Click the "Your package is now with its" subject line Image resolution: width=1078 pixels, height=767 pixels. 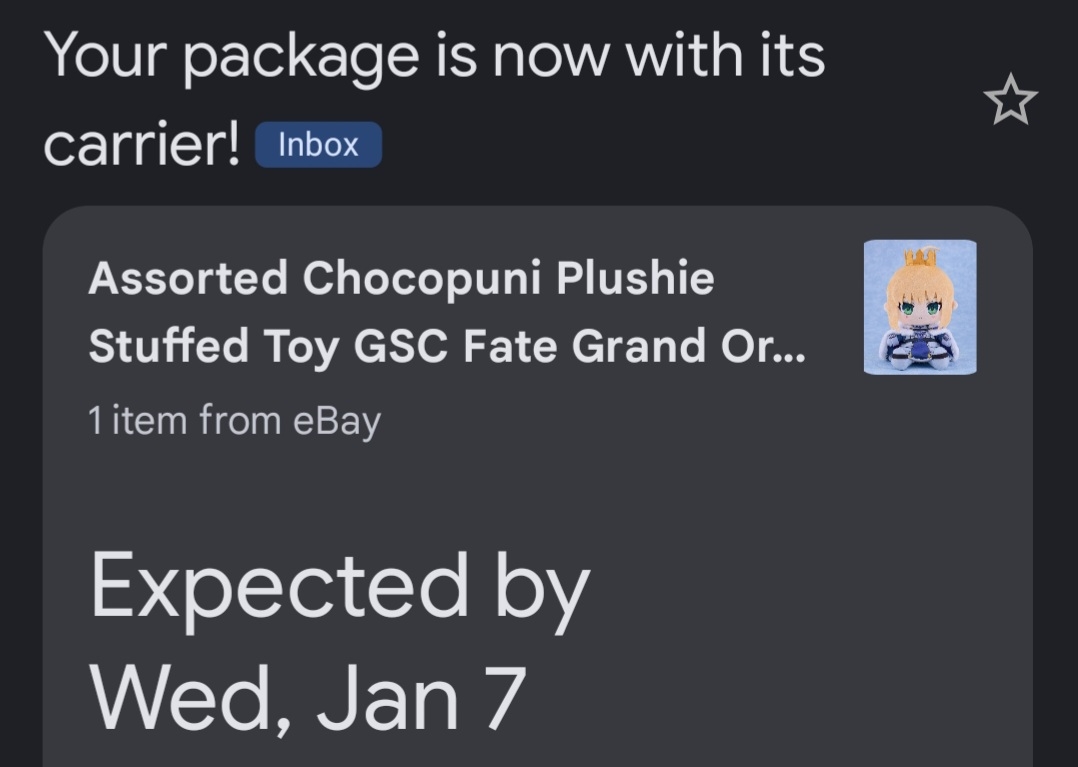click(x=435, y=56)
